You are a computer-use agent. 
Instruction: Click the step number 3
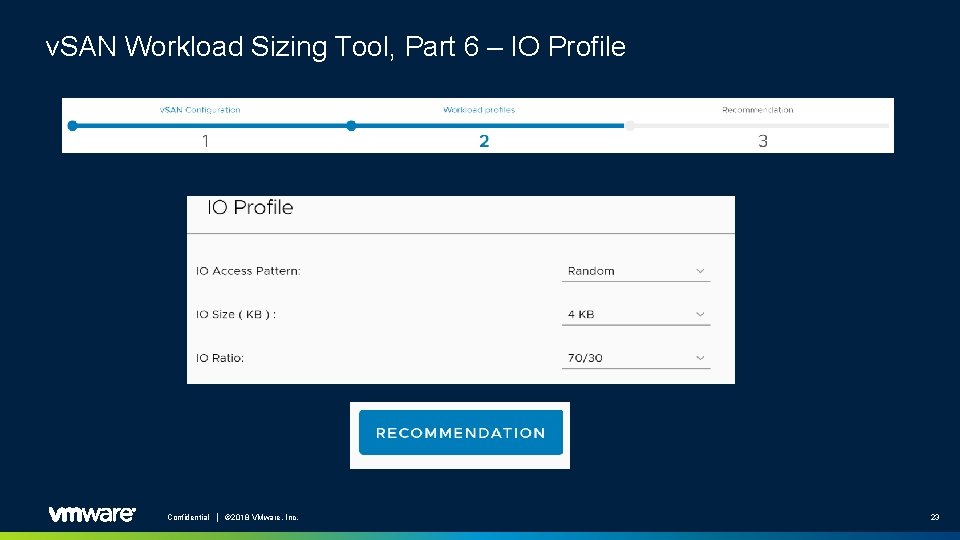(763, 141)
